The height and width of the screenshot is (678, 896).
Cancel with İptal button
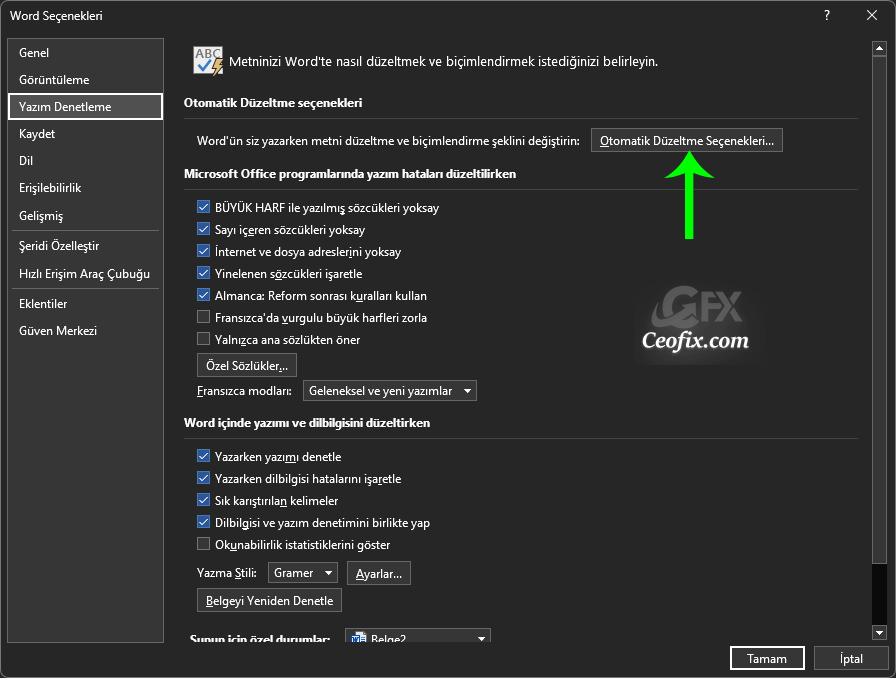[x=851, y=659]
